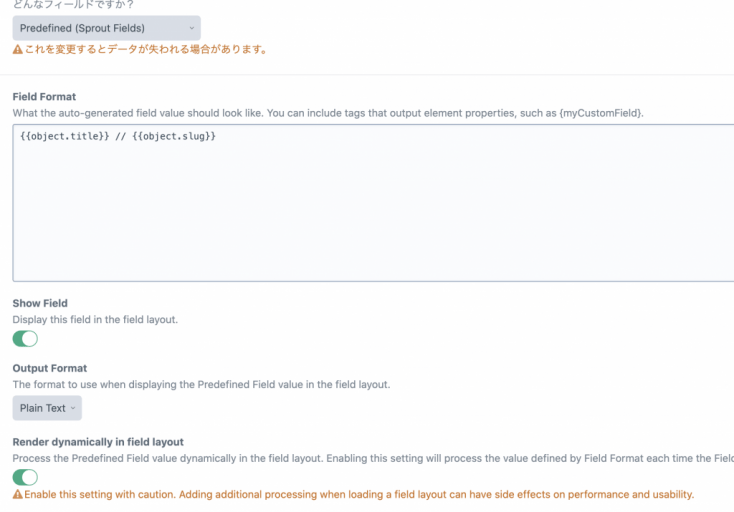This screenshot has height=512, width=734.
Task: Click the Show Field heading label
Action: click(40, 303)
